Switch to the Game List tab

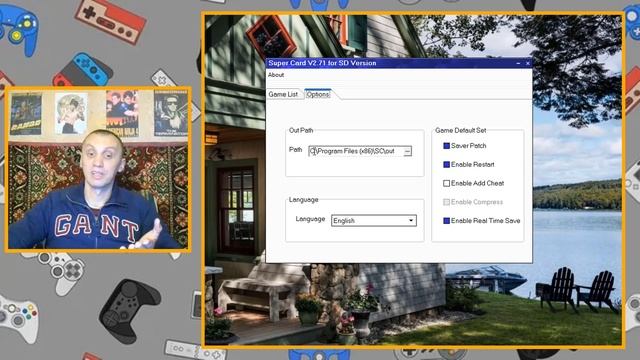tap(283, 94)
